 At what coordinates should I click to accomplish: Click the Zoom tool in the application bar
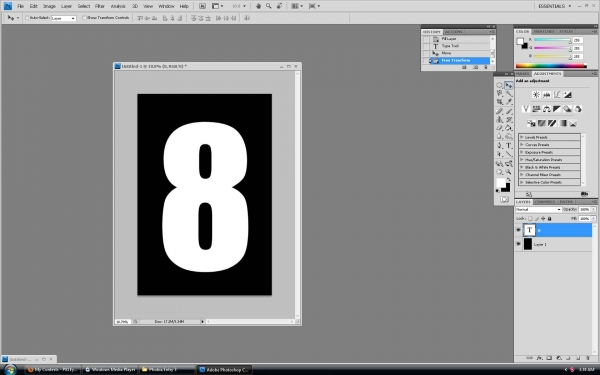point(269,6)
